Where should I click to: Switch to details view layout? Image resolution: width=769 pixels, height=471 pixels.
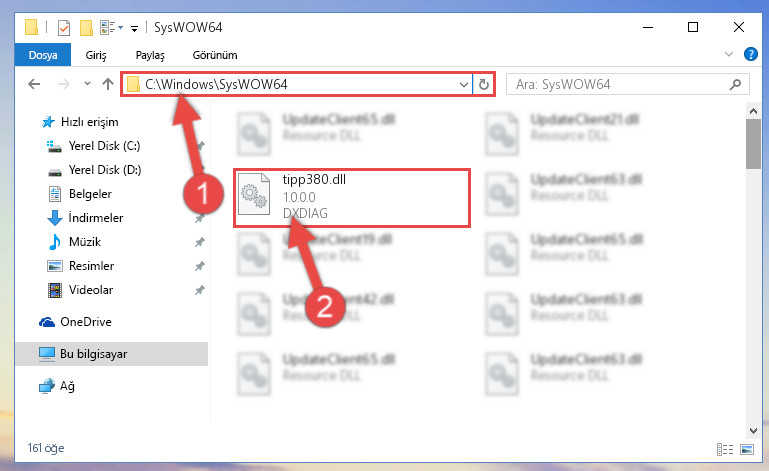725,449
